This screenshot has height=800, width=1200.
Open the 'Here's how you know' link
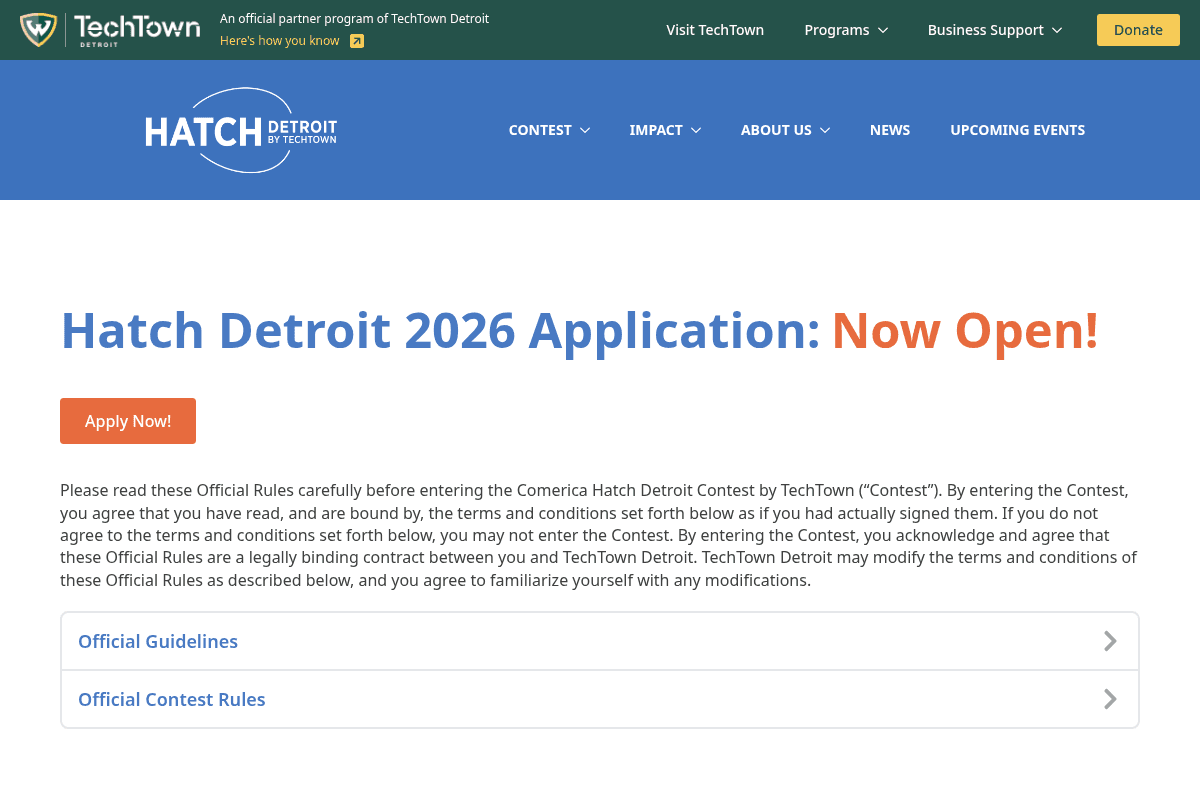280,41
